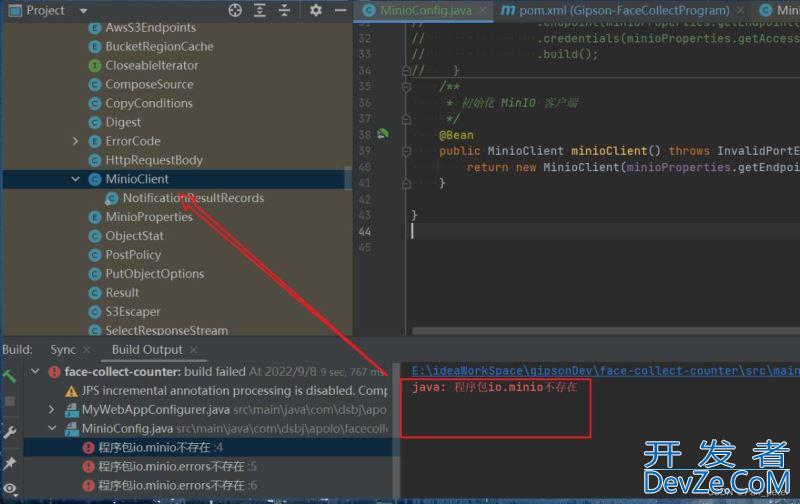The image size is (800, 504).
Task: Open the Project view dropdown arrow
Action: click(83, 11)
